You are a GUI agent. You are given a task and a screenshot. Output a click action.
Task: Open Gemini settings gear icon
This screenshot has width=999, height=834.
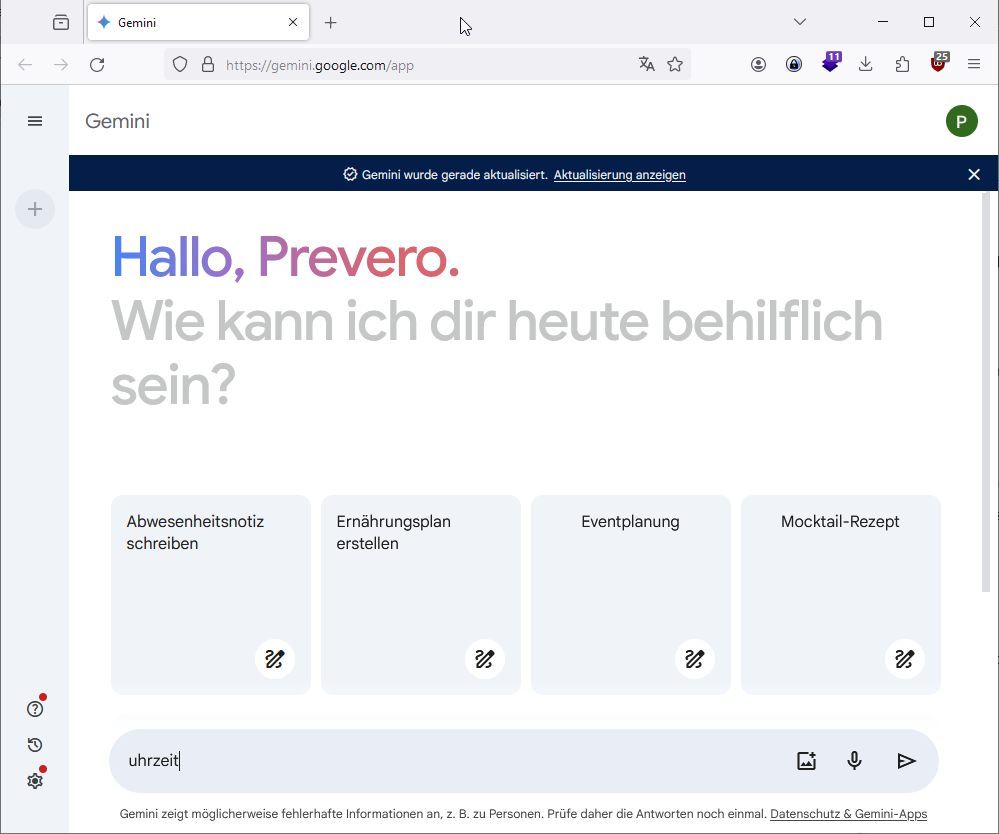35,780
